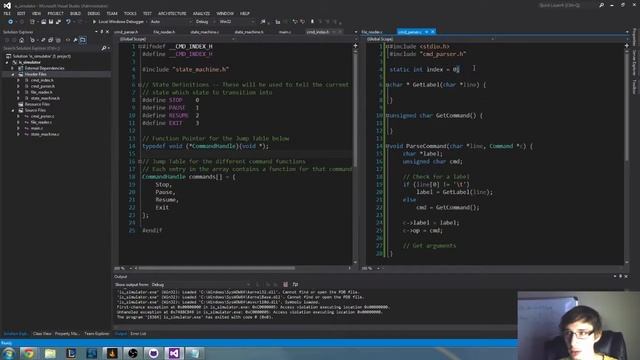Image resolution: width=640 pixels, height=360 pixels.
Task: Switch to Team Explorer tab
Action: (97, 334)
